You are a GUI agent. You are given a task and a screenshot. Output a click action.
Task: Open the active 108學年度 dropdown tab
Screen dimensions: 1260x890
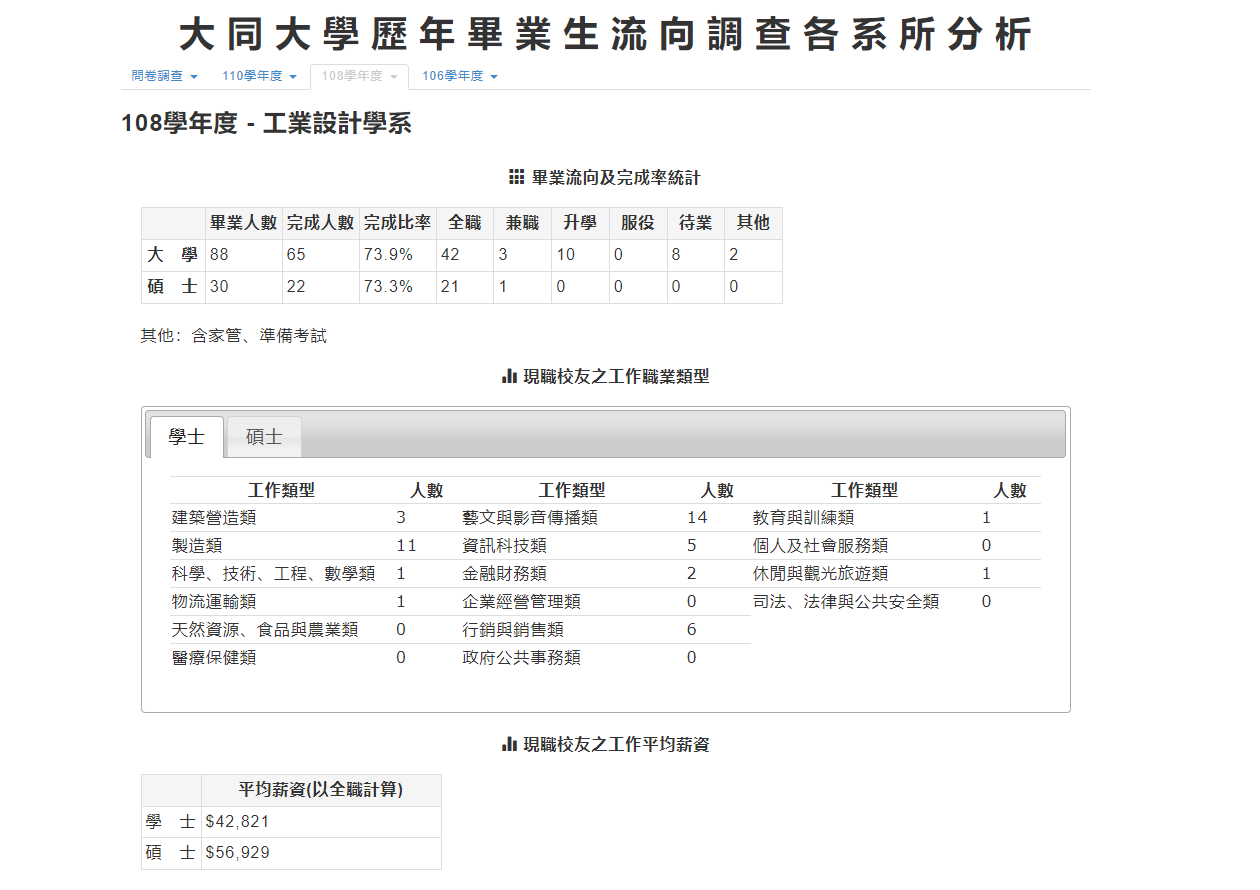point(359,76)
